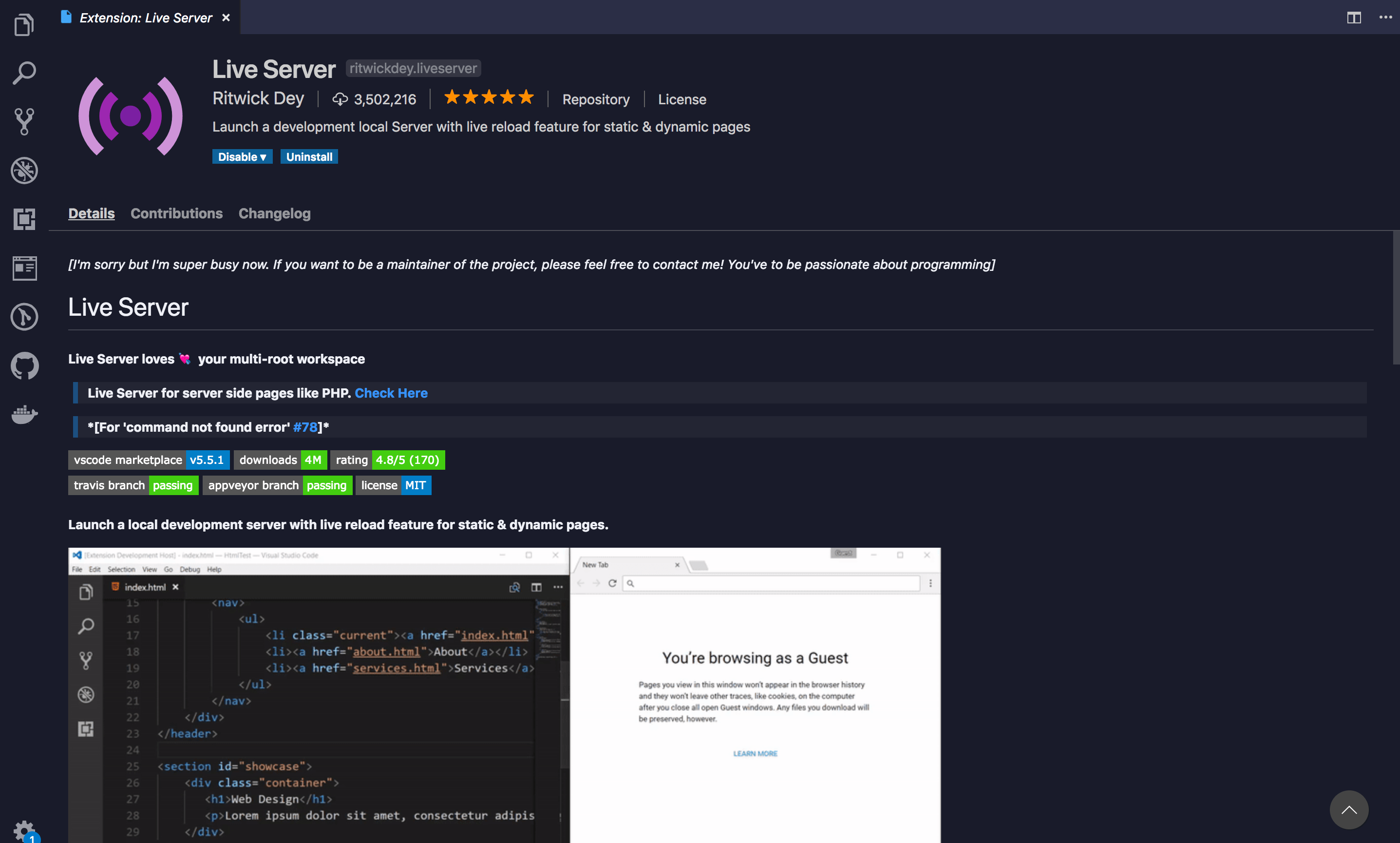1400x843 pixels.
Task: Open the Explorer view in the Activity Bar
Action: pyautogui.click(x=24, y=24)
